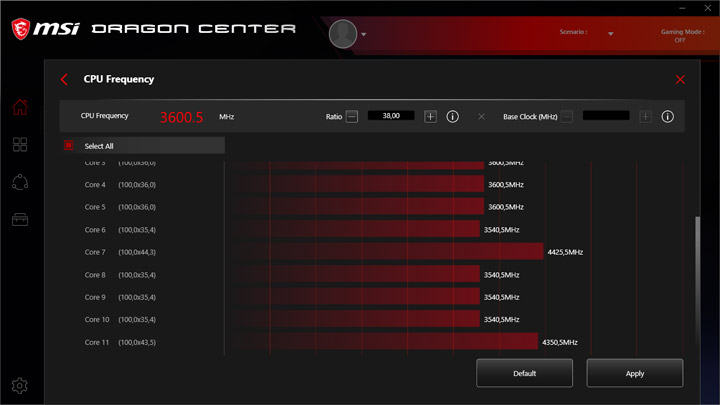Expand the user profile dropdown arrow
Viewport: 720px width, 405px height.
[364, 34]
